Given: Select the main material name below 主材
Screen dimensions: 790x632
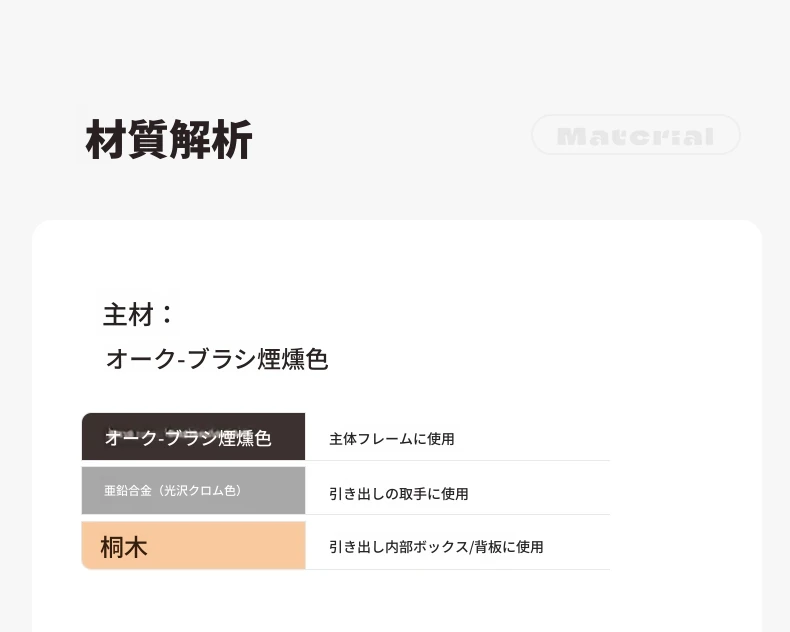Looking at the screenshot, I should click(x=217, y=359).
